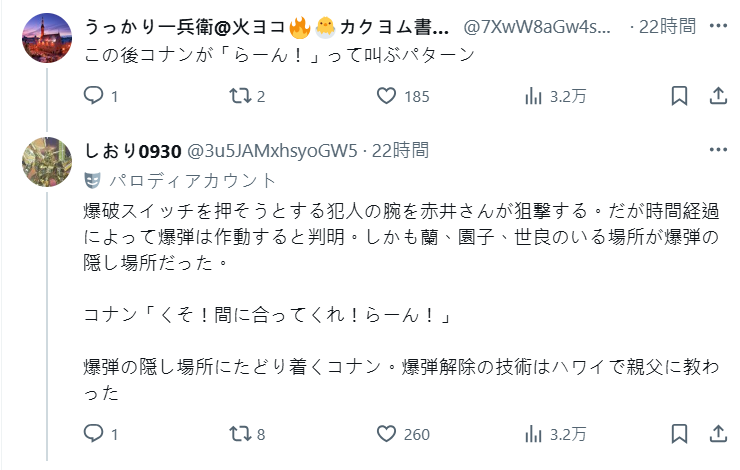The height and width of the screenshot is (470, 740).
Task: Bookmark the うっかり一兵衛 tweet
Action: pos(679,96)
